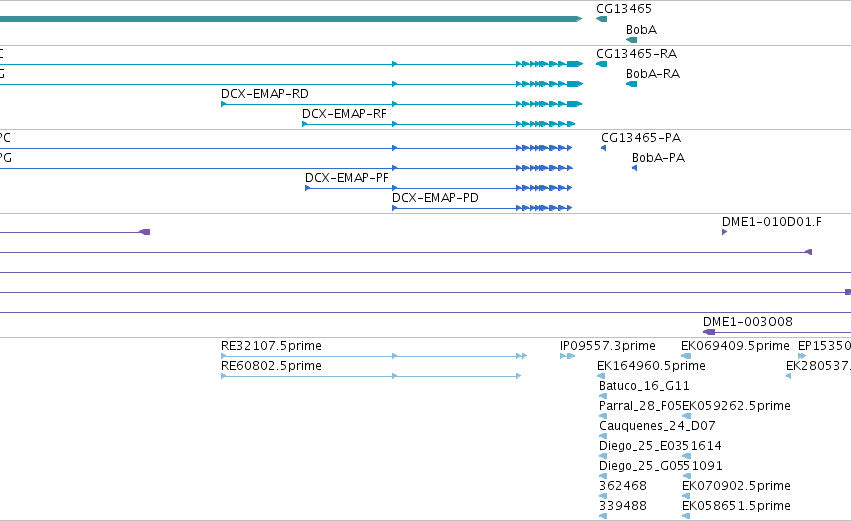Click the EK058651.5prime EST label
This screenshot has height=521, width=851.
tap(736, 506)
